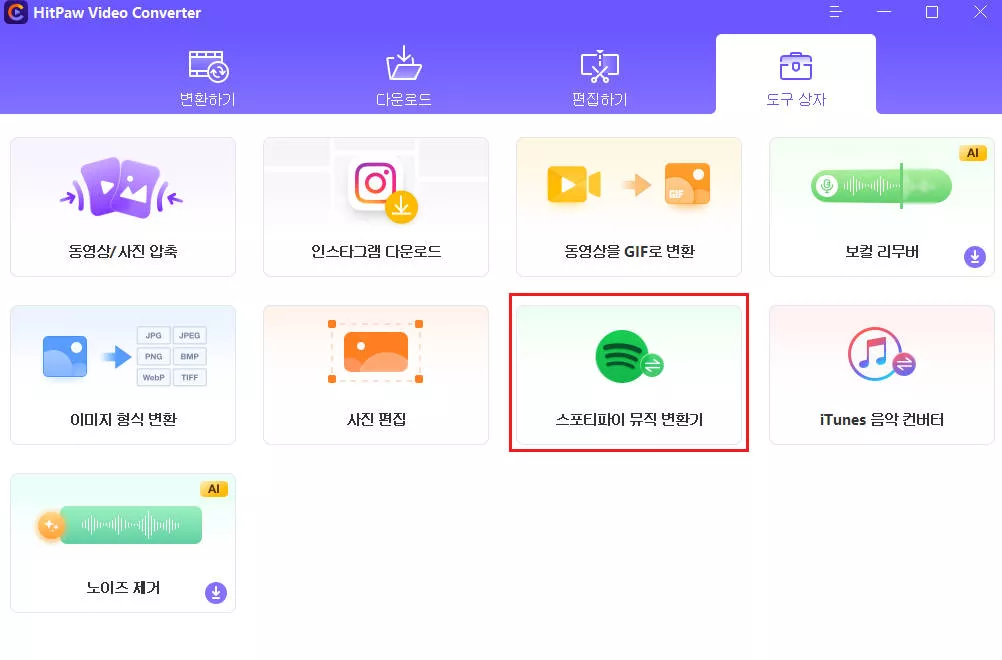
Task: Close the HitPaw Video Converter window
Action: coord(980,12)
